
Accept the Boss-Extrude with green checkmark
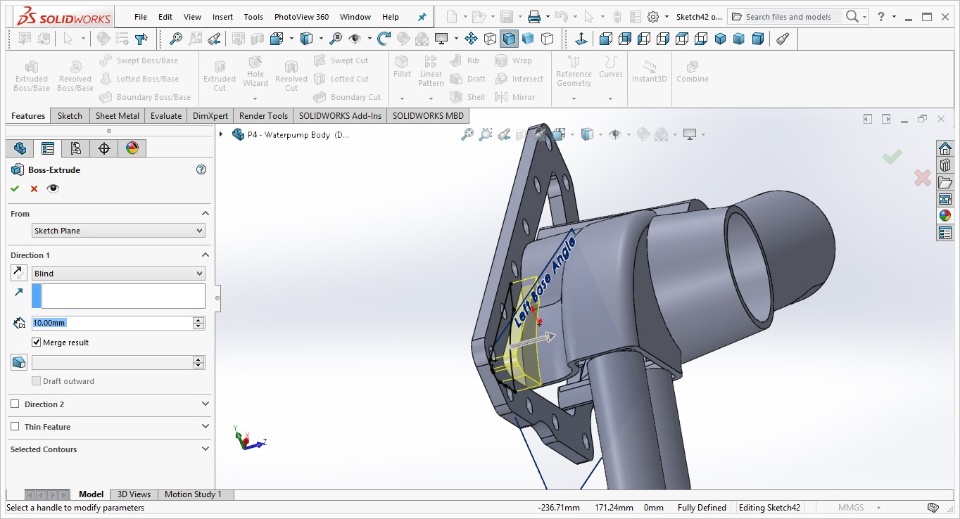click(15, 189)
